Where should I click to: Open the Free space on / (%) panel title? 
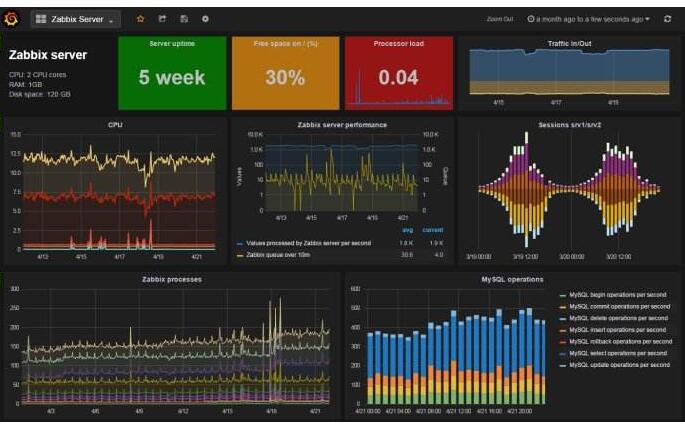click(286, 44)
